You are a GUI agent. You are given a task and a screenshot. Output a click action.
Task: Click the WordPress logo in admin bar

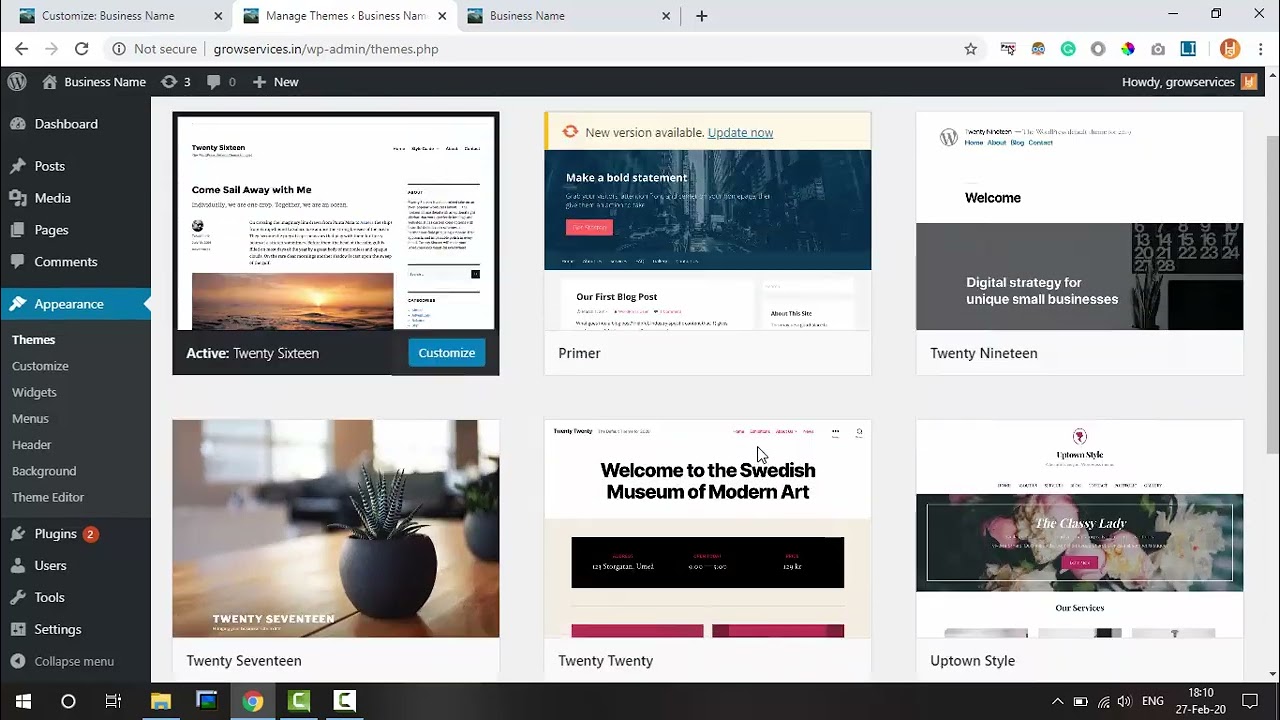click(16, 82)
